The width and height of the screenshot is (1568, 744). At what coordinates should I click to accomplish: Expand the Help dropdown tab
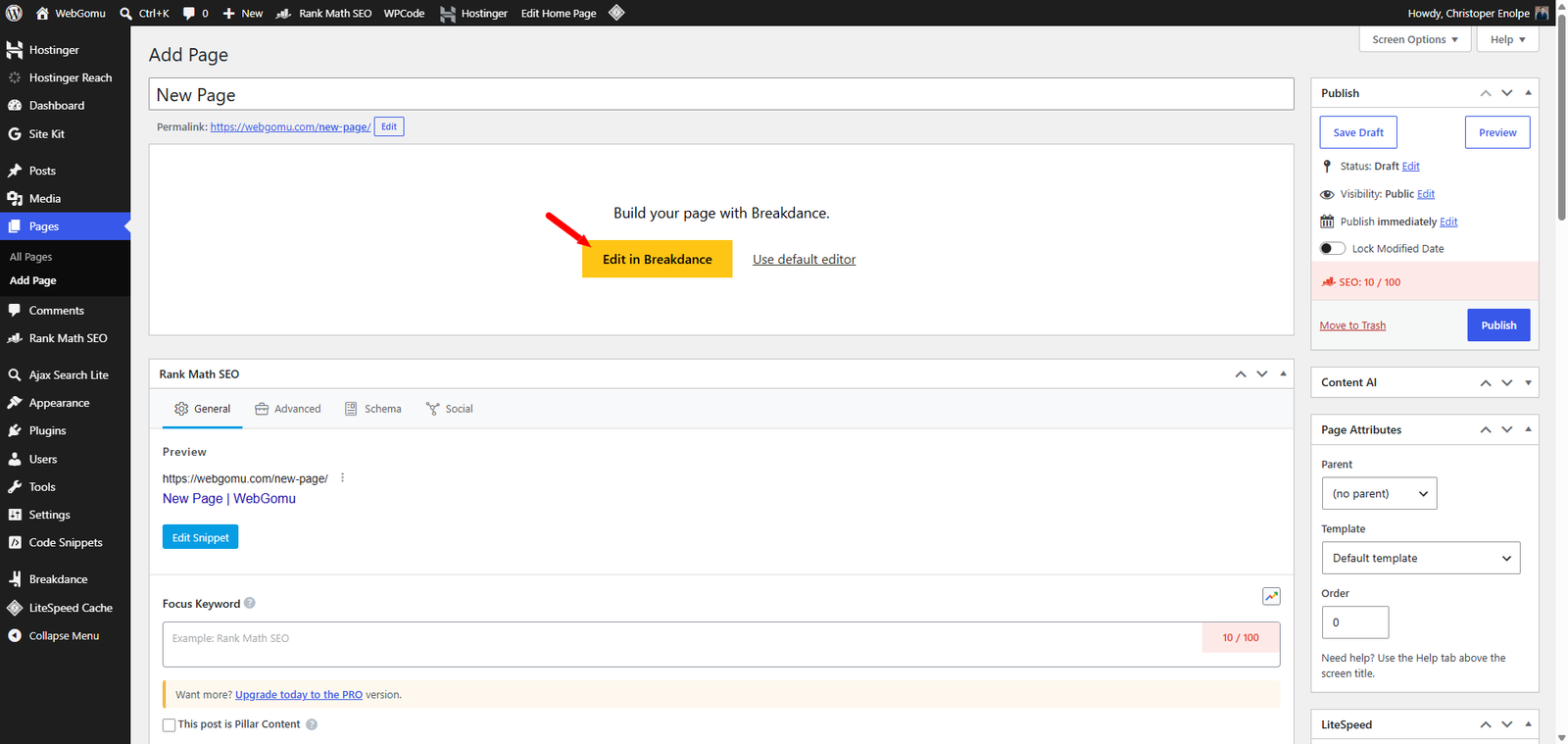point(1507,39)
